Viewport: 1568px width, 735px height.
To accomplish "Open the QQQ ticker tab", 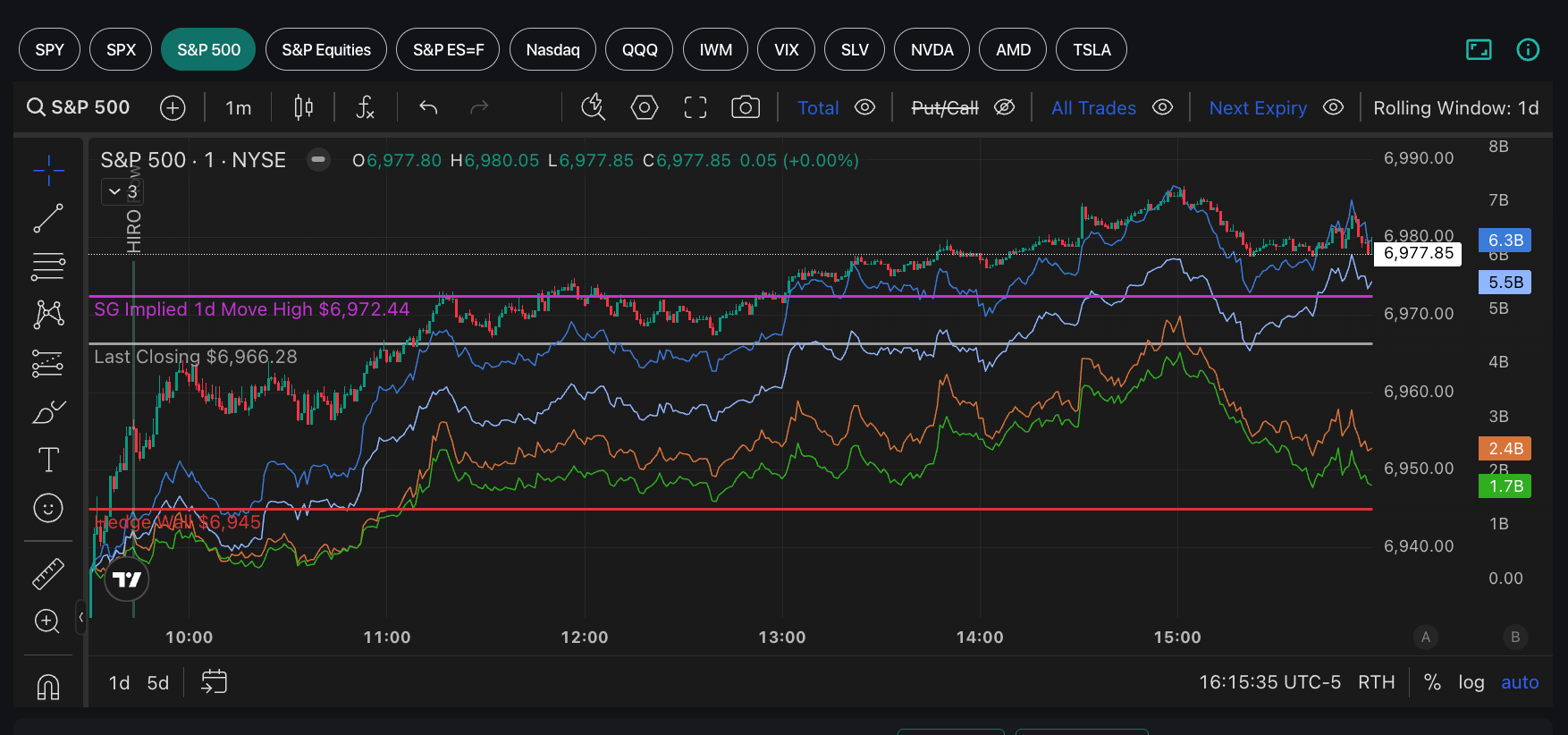I will pos(639,49).
